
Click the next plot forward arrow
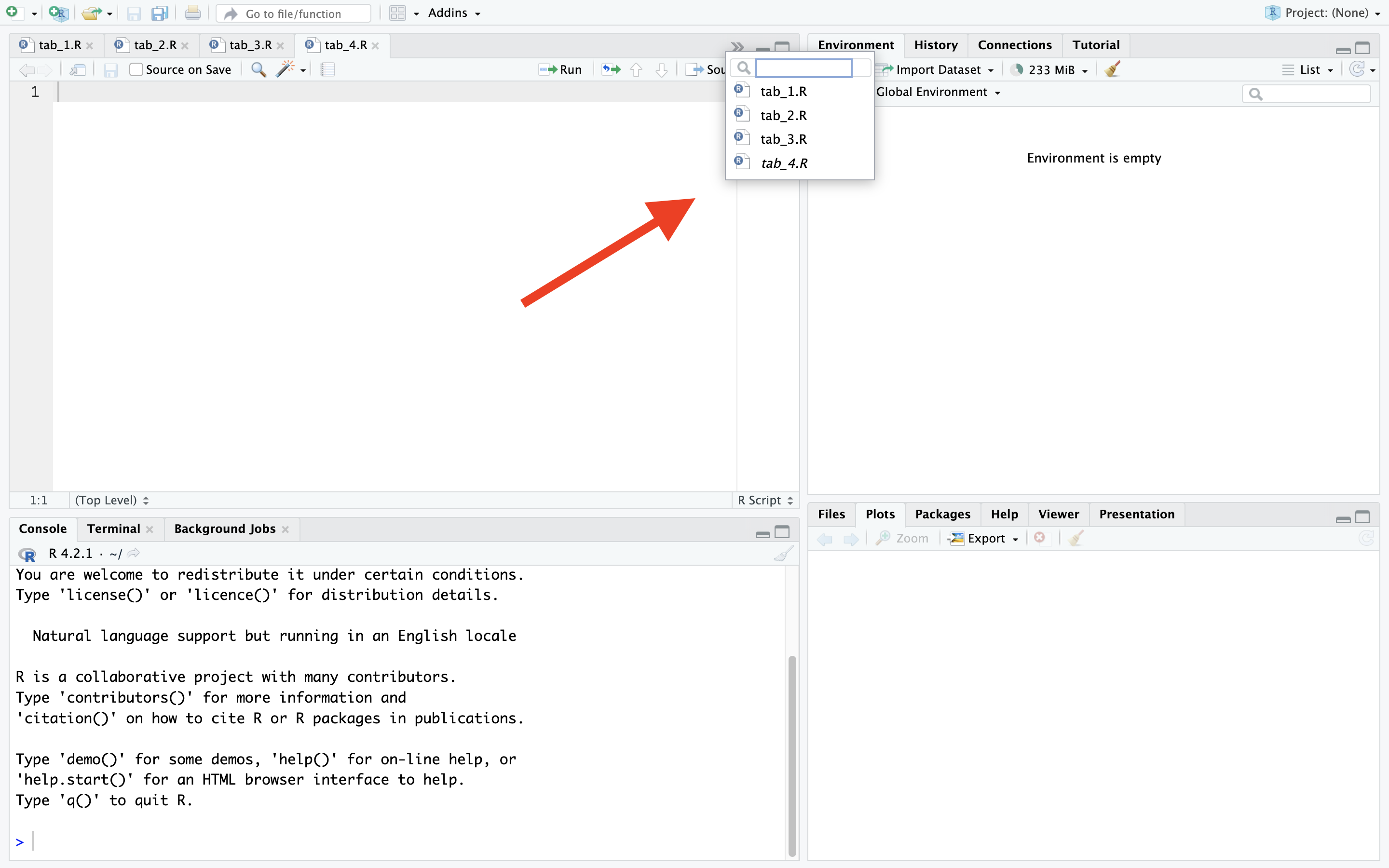[x=851, y=539]
